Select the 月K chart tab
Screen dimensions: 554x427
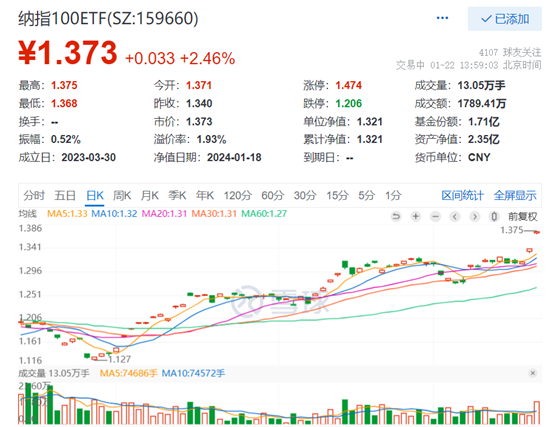tap(149, 195)
